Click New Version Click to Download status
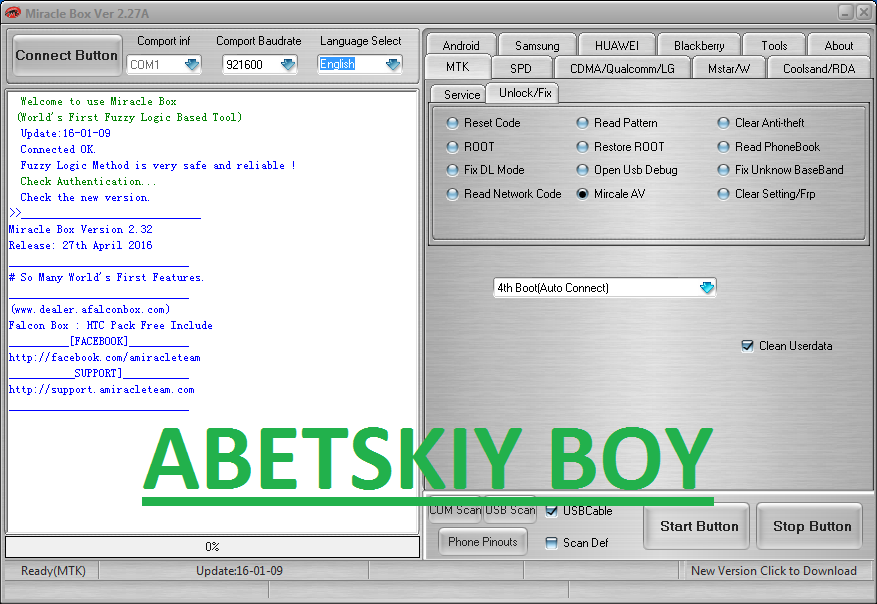 (774, 570)
